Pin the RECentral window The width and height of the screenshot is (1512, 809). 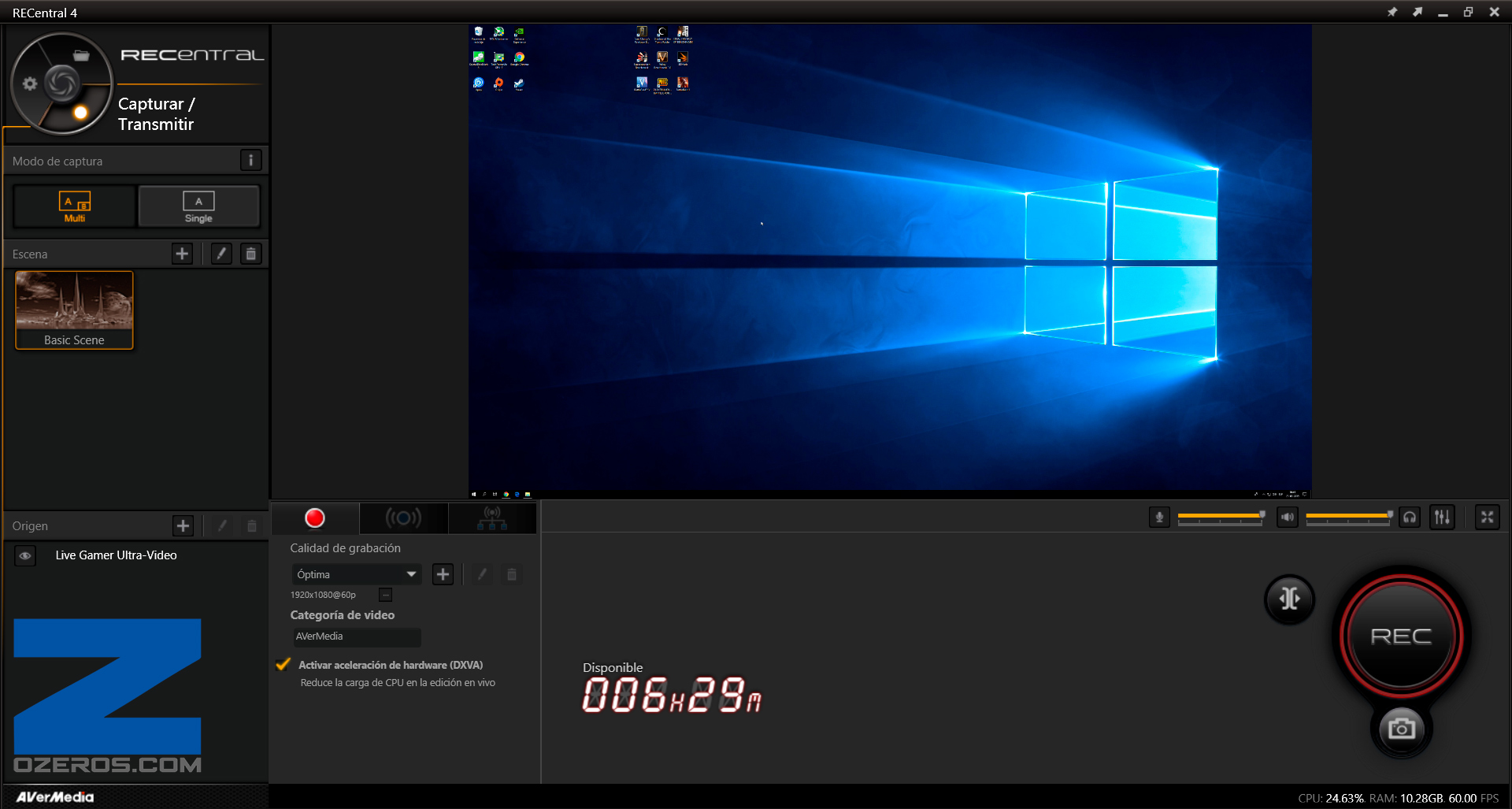coord(1392,12)
